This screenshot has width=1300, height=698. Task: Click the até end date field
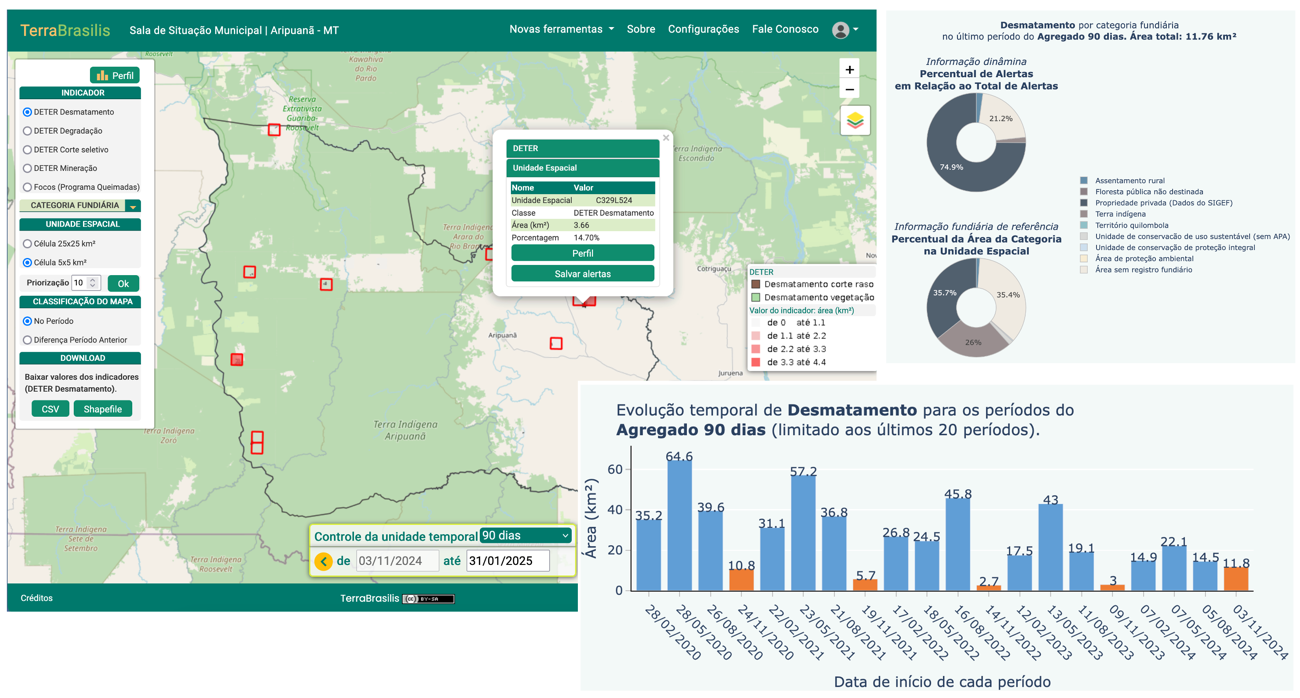[508, 561]
